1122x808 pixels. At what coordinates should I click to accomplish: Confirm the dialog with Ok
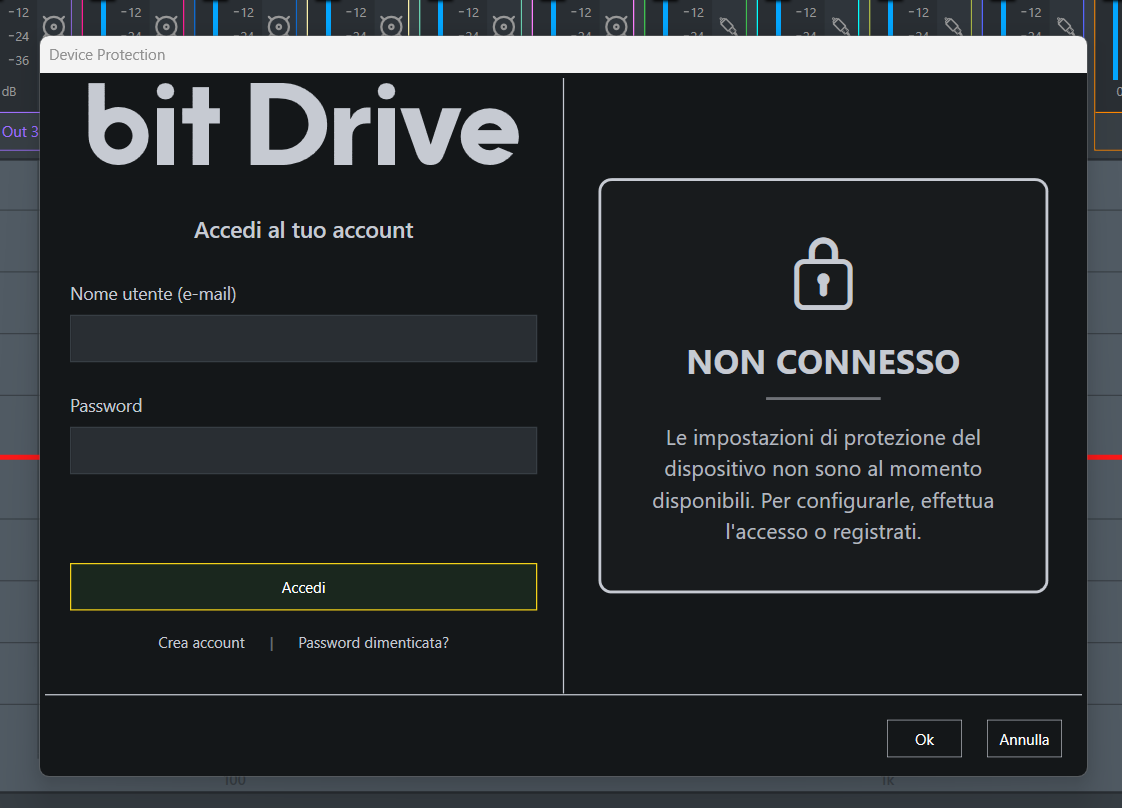click(x=925, y=739)
